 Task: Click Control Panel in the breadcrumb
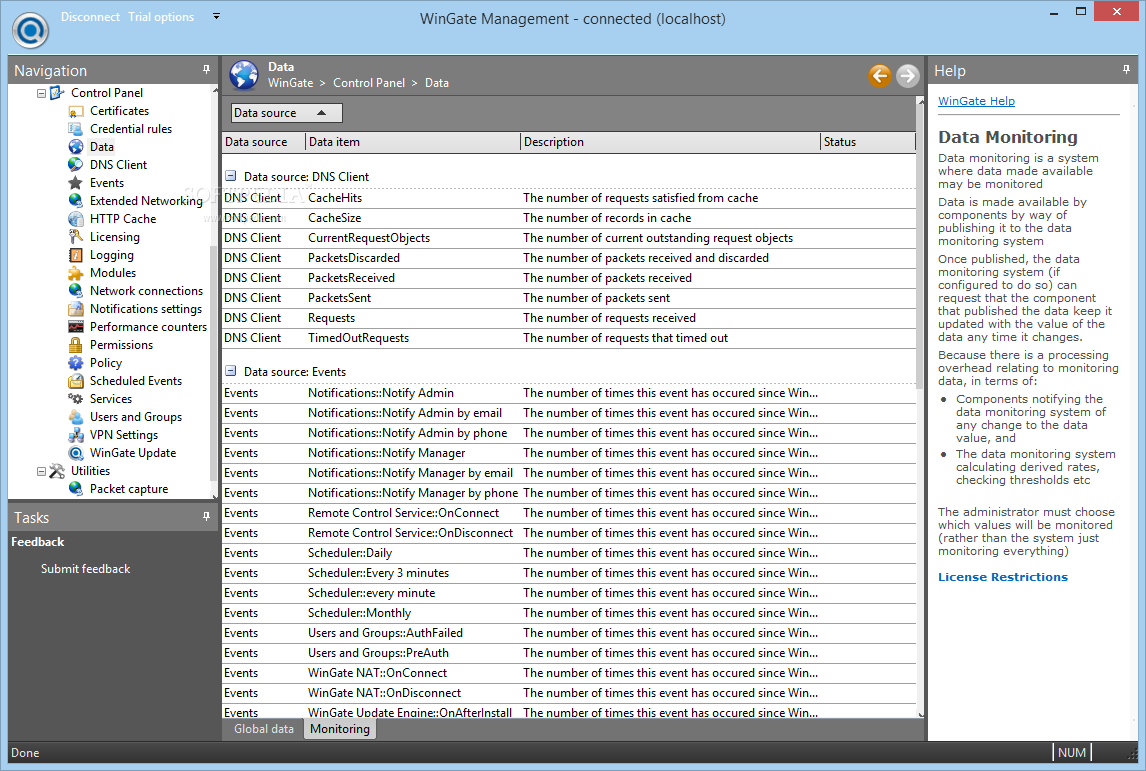pyautogui.click(x=369, y=83)
